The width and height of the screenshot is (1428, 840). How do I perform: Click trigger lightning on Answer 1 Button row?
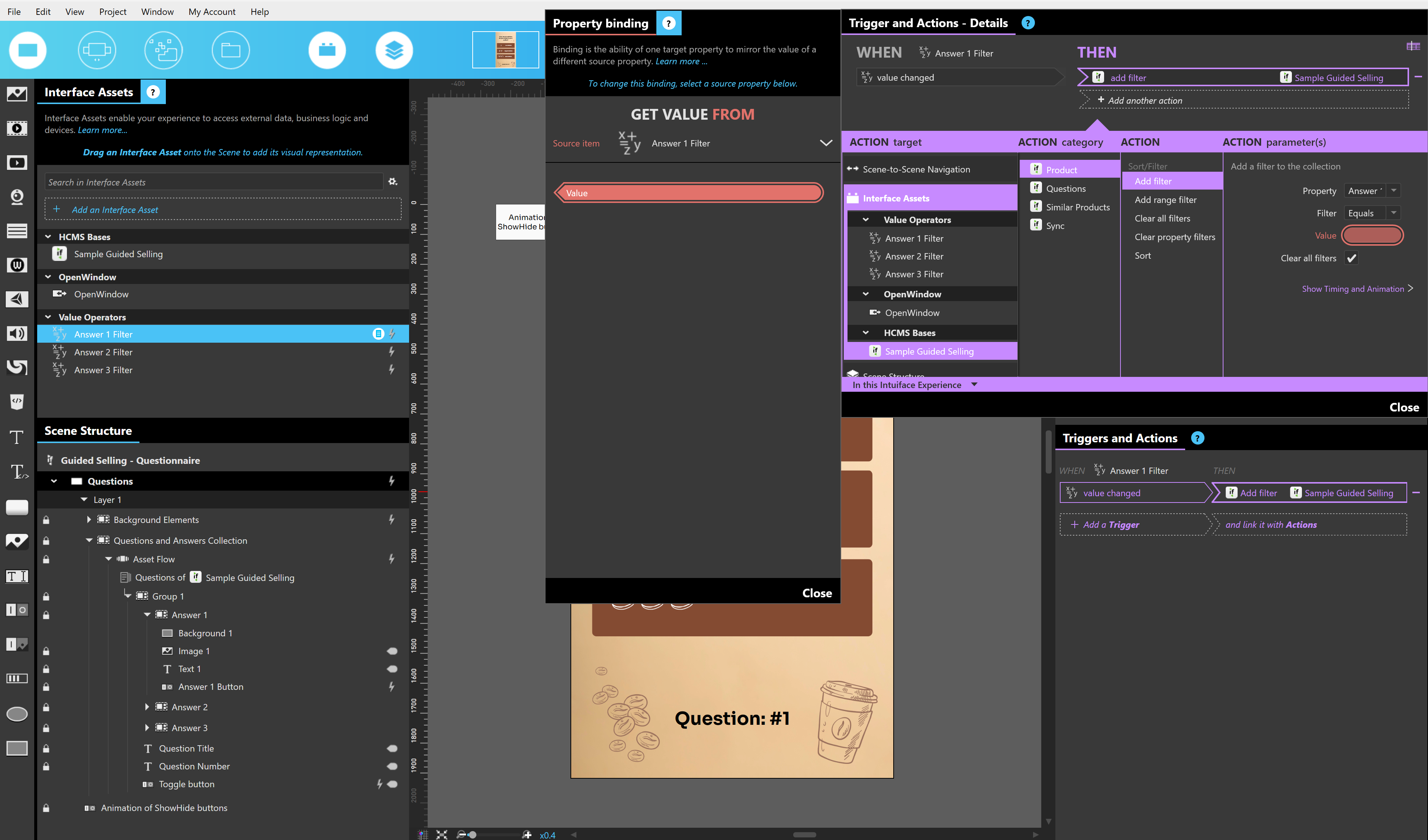[x=392, y=686]
